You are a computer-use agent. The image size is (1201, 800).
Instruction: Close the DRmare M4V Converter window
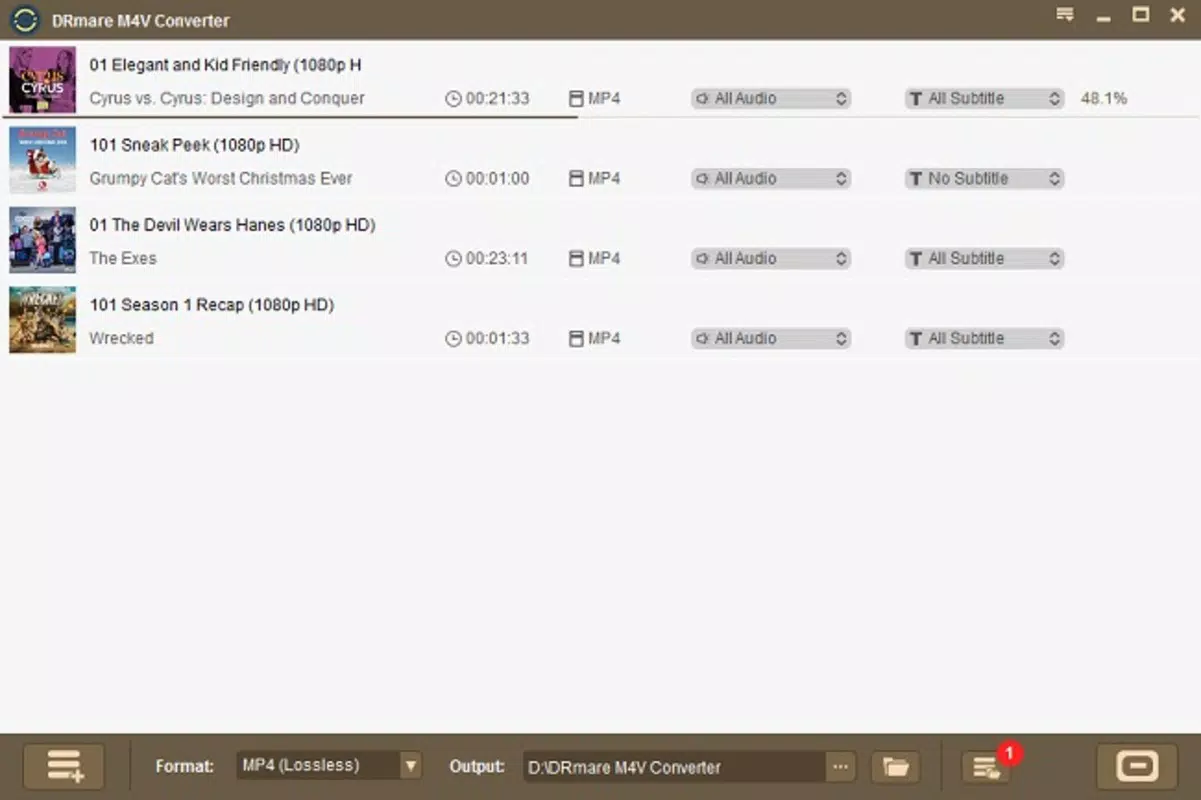[x=1177, y=14]
